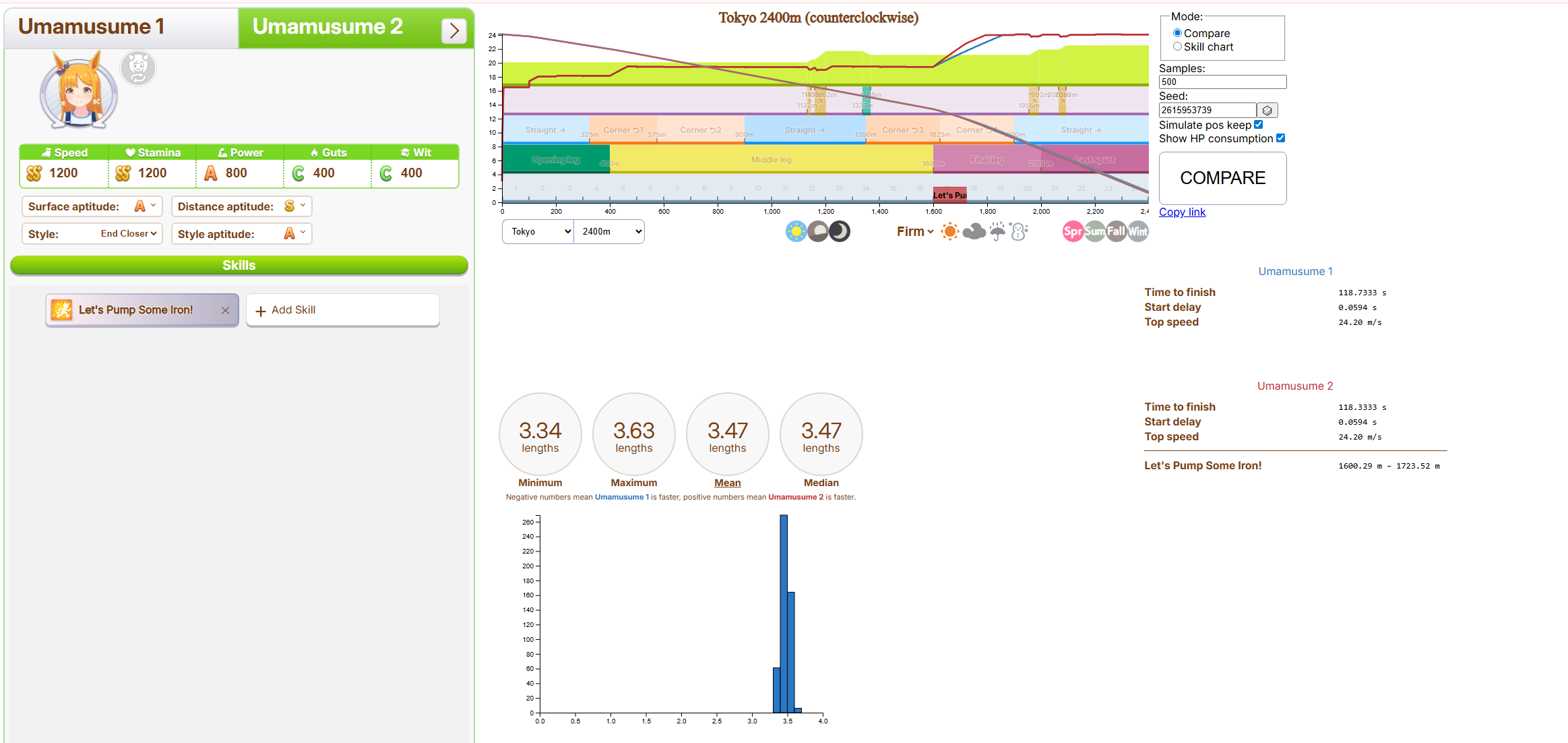This screenshot has width=1568, height=743.
Task: Open the Style End Closer dropdown
Action: click(x=128, y=234)
